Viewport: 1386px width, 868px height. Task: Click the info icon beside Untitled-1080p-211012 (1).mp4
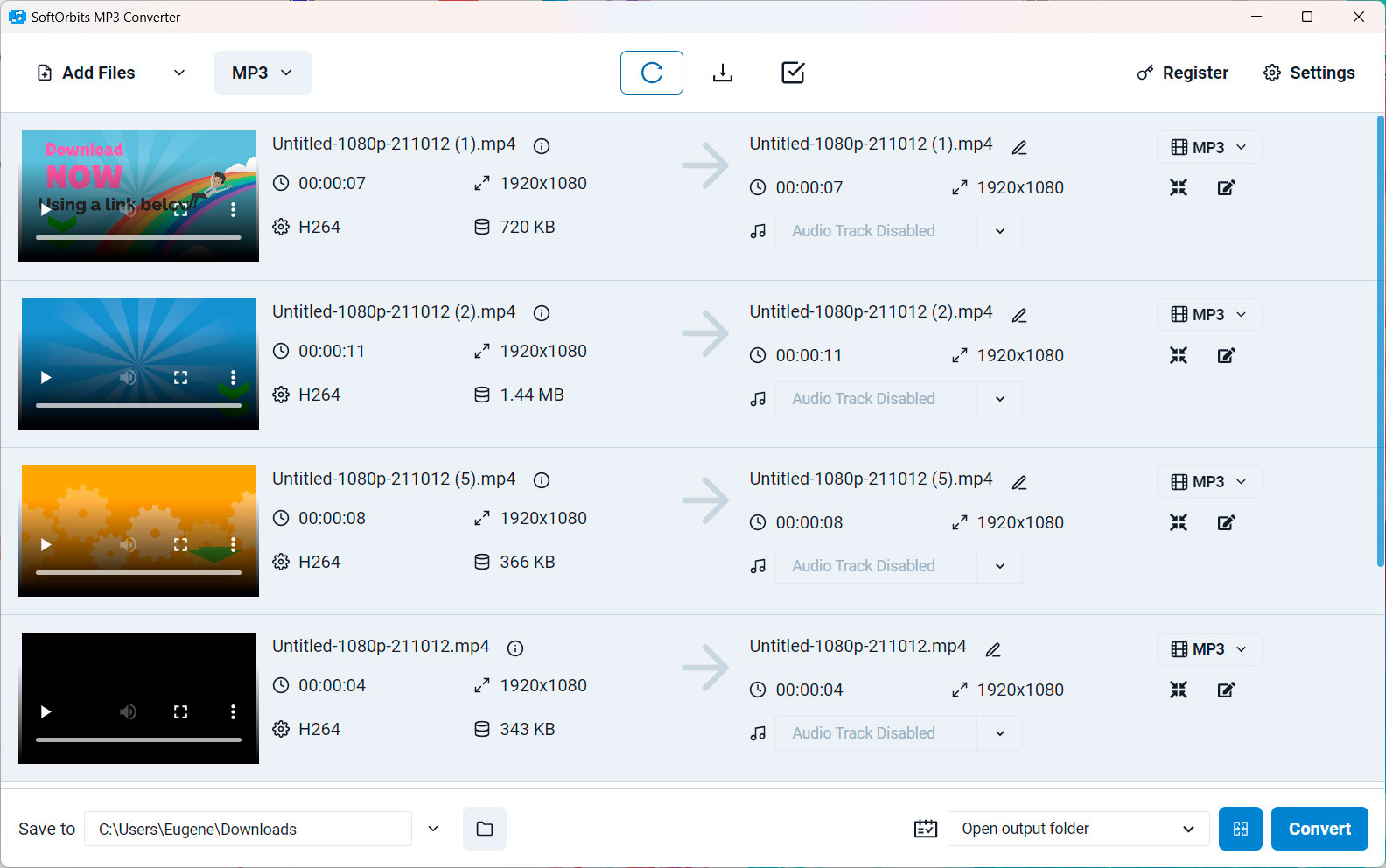[542, 146]
